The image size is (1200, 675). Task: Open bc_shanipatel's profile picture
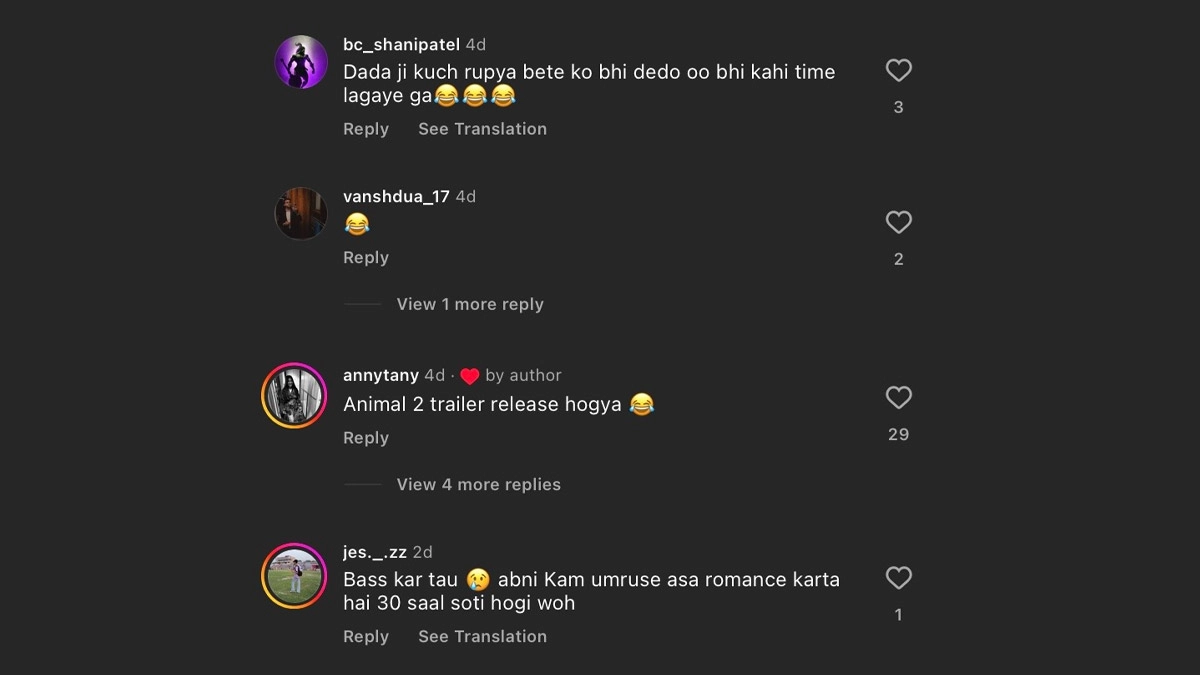tap(301, 62)
